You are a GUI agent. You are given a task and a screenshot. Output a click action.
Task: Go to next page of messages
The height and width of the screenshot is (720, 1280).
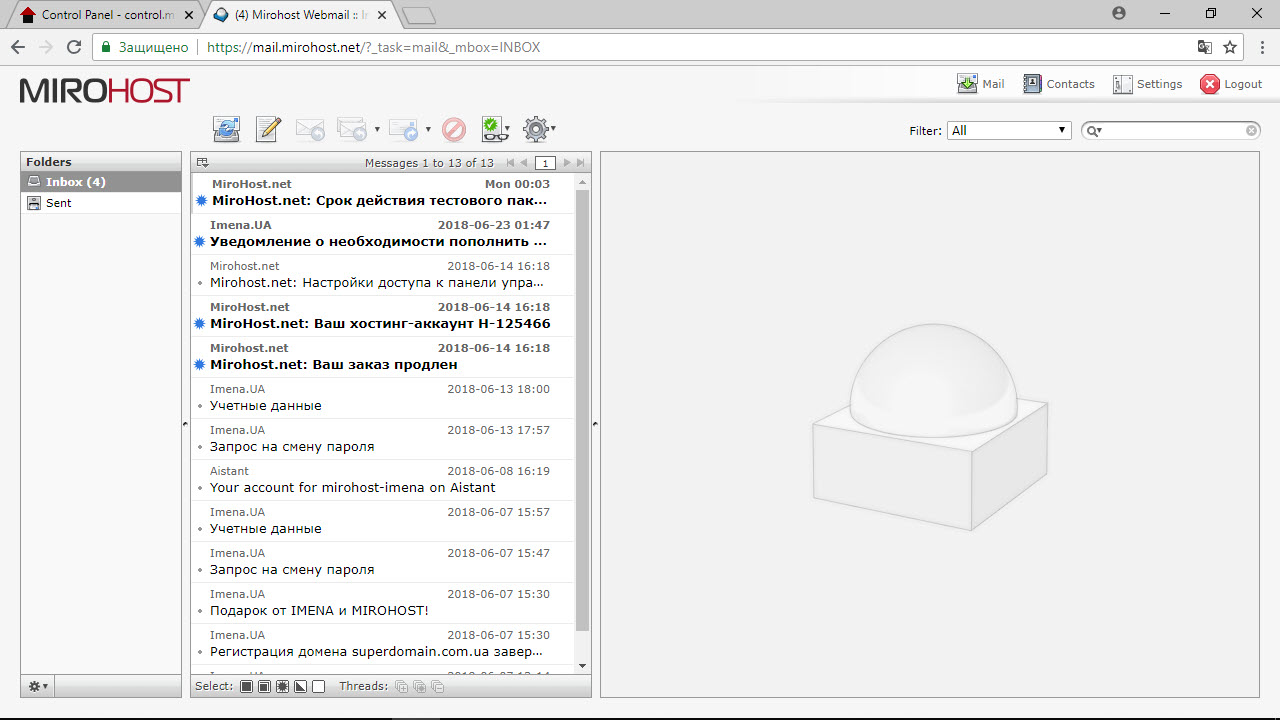(567, 163)
